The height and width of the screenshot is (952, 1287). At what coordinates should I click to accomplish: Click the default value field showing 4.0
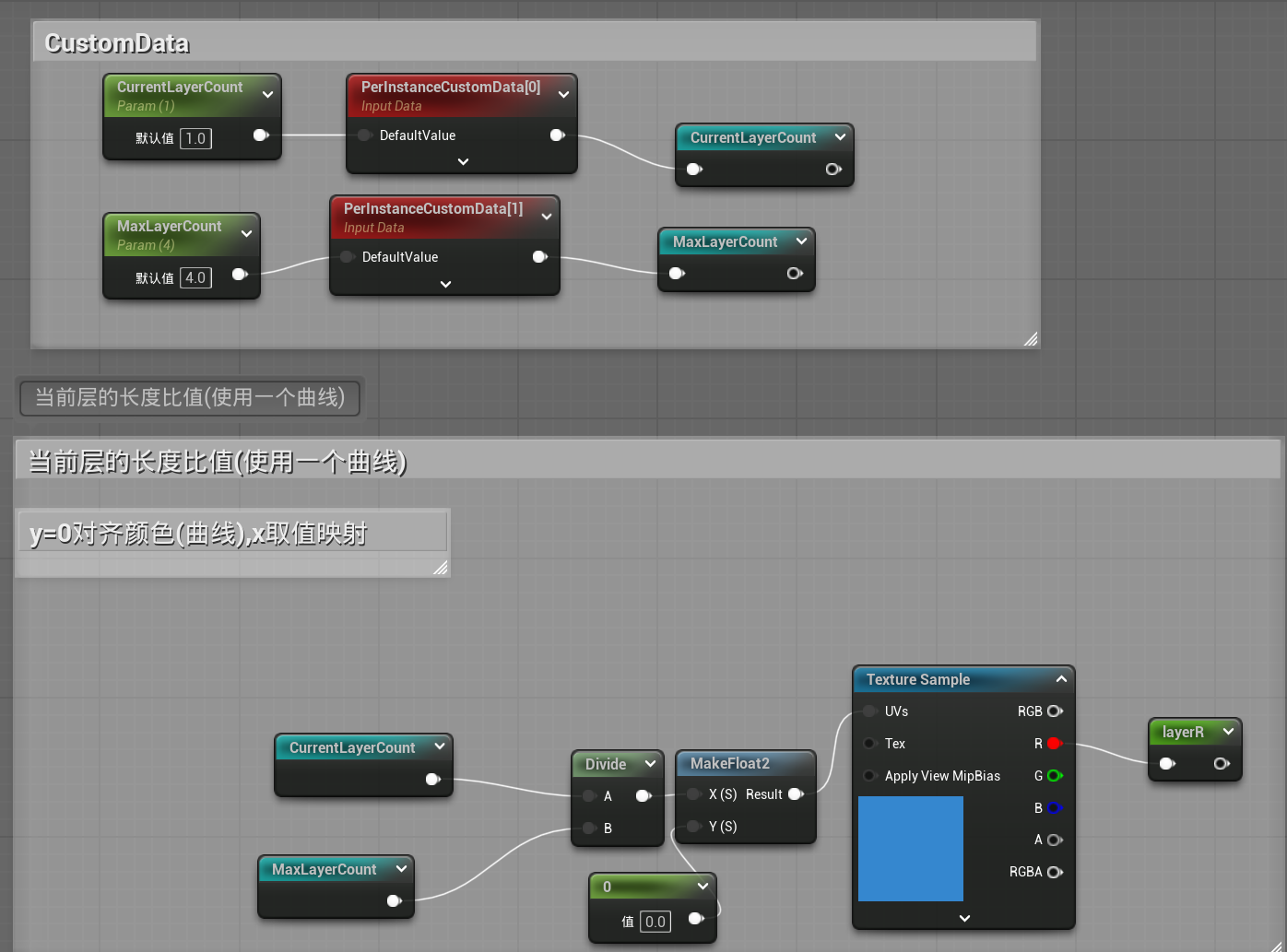coord(195,278)
